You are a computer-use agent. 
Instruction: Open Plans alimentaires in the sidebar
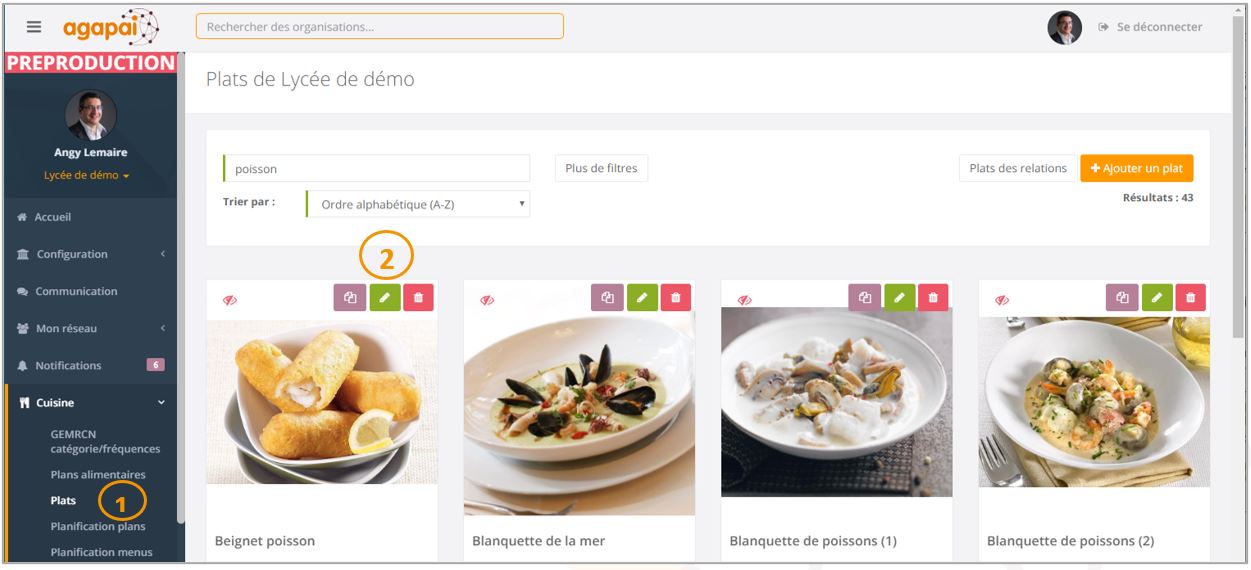point(98,475)
